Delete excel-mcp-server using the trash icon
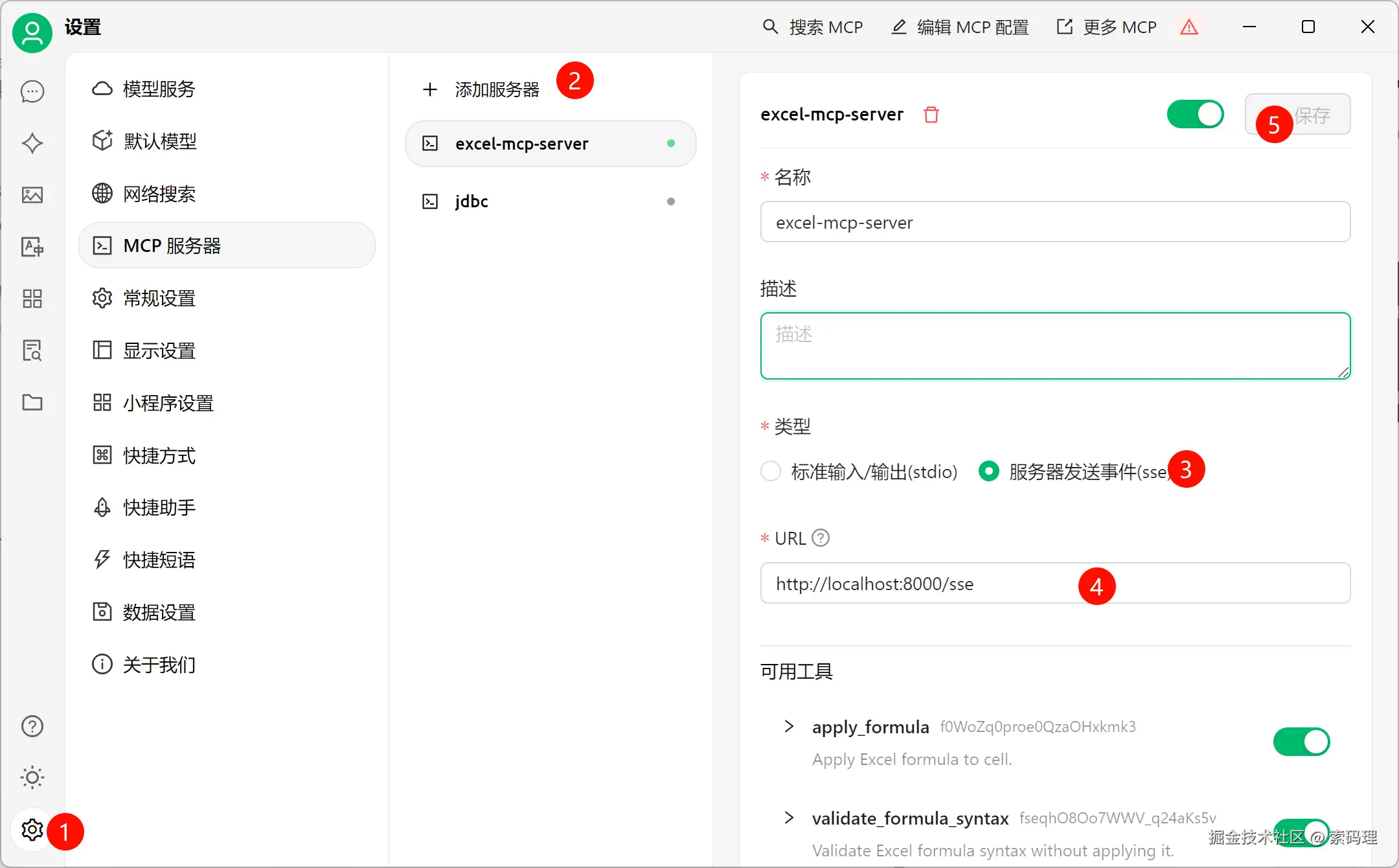Screen dimensions: 1399x868 [932, 114]
